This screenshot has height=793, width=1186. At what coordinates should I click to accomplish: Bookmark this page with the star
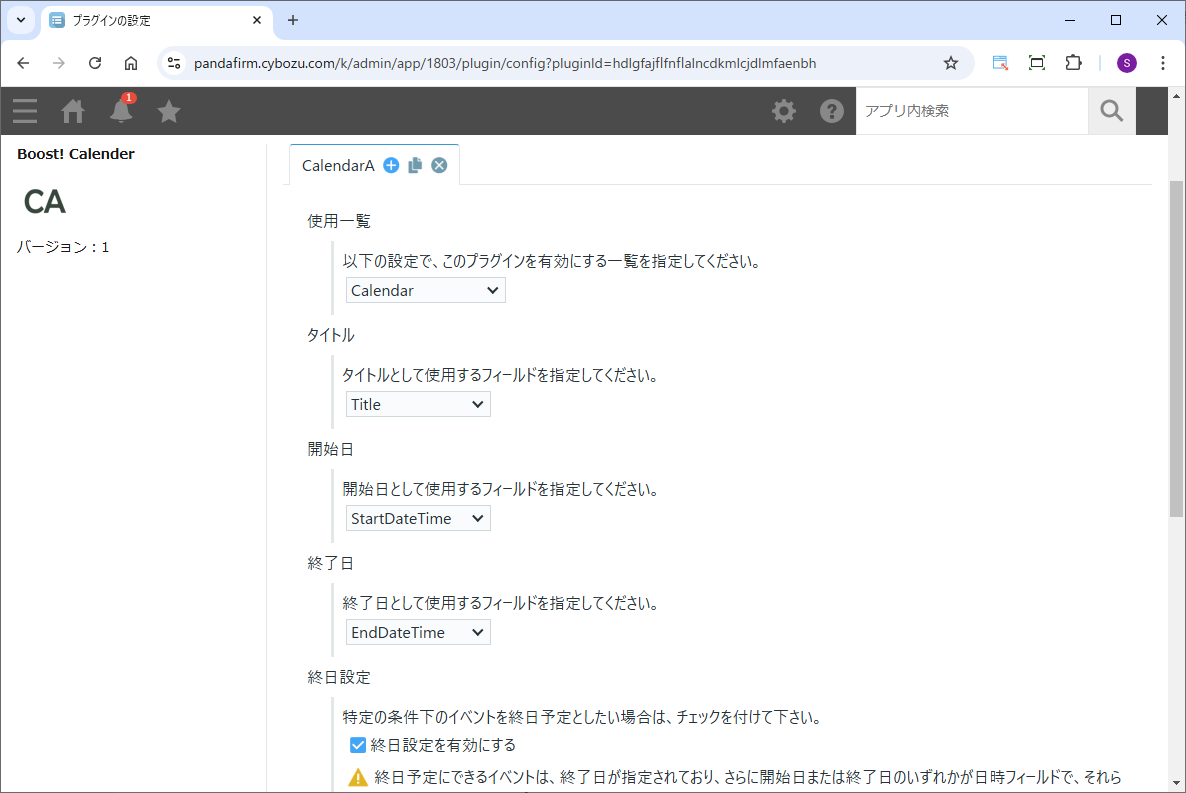(x=951, y=63)
